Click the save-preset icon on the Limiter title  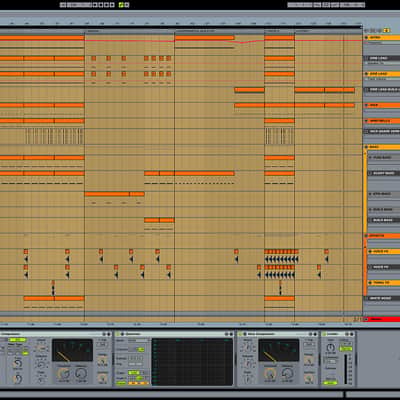tap(352, 334)
